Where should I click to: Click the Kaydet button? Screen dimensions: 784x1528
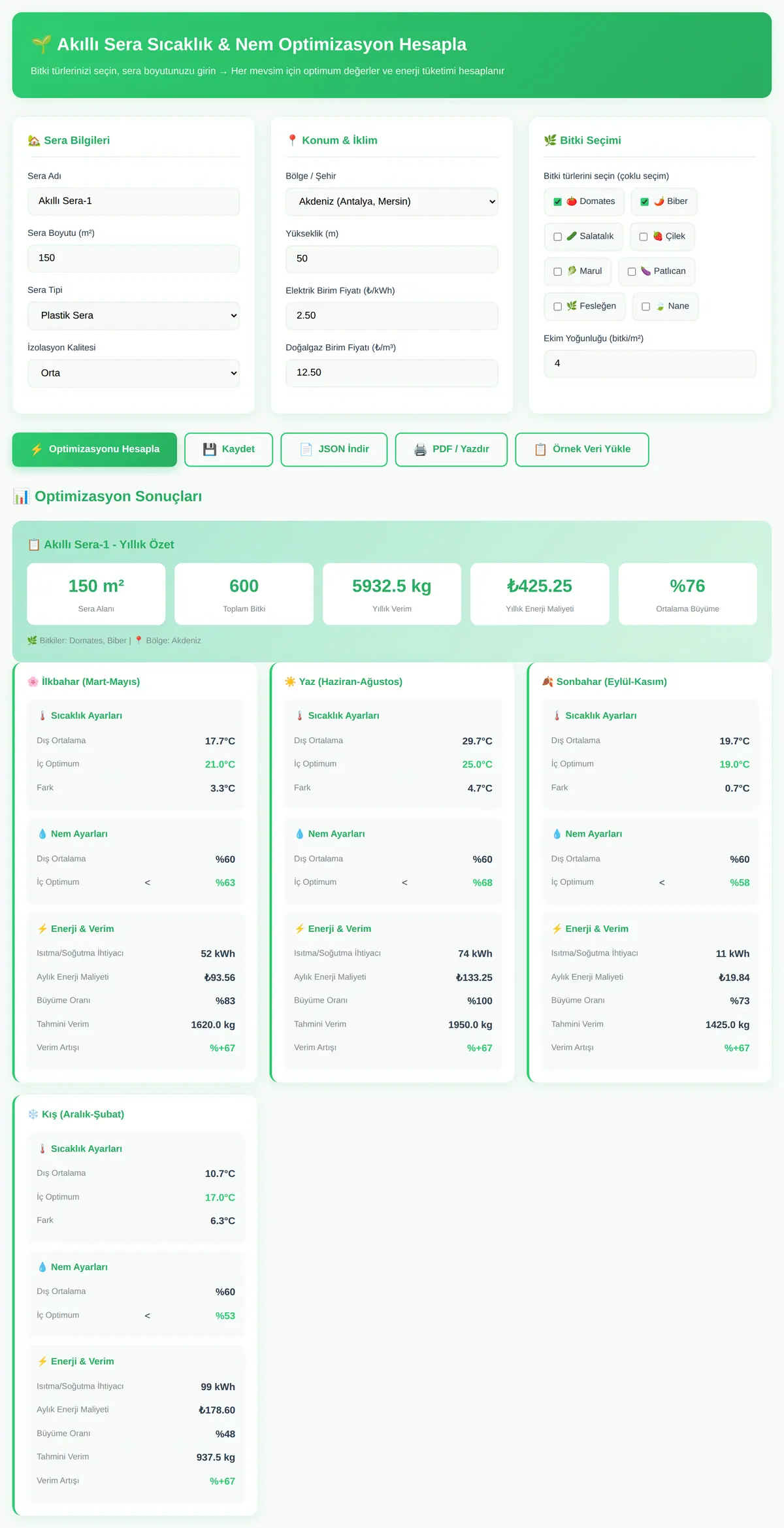pyautogui.click(x=229, y=450)
